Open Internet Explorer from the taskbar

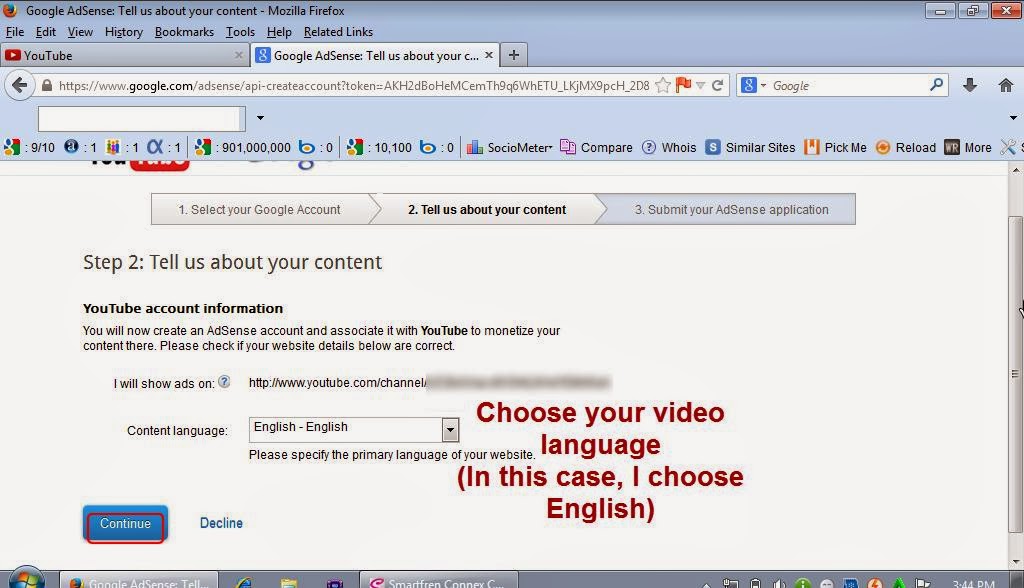pyautogui.click(x=244, y=581)
